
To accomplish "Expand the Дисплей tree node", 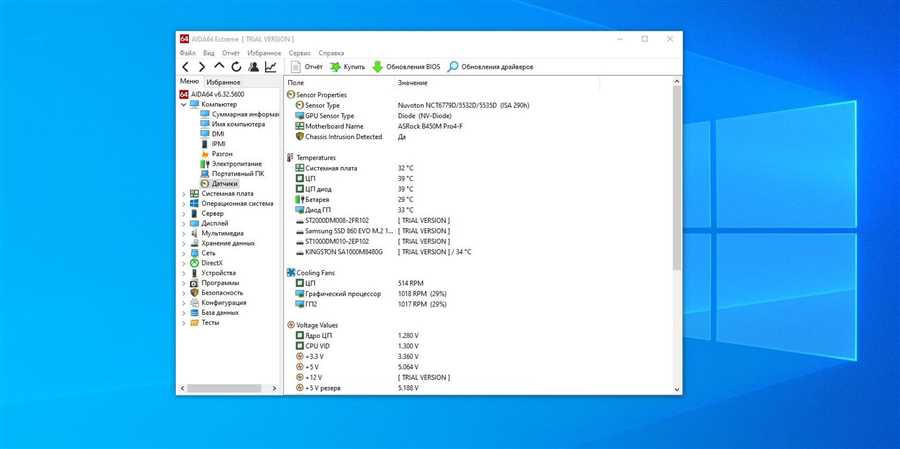I will pos(184,223).
